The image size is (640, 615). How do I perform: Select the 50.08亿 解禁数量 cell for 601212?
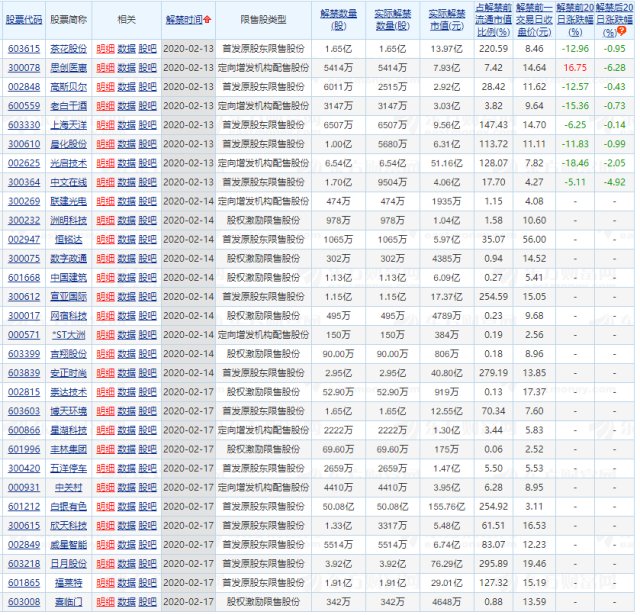coord(338,506)
